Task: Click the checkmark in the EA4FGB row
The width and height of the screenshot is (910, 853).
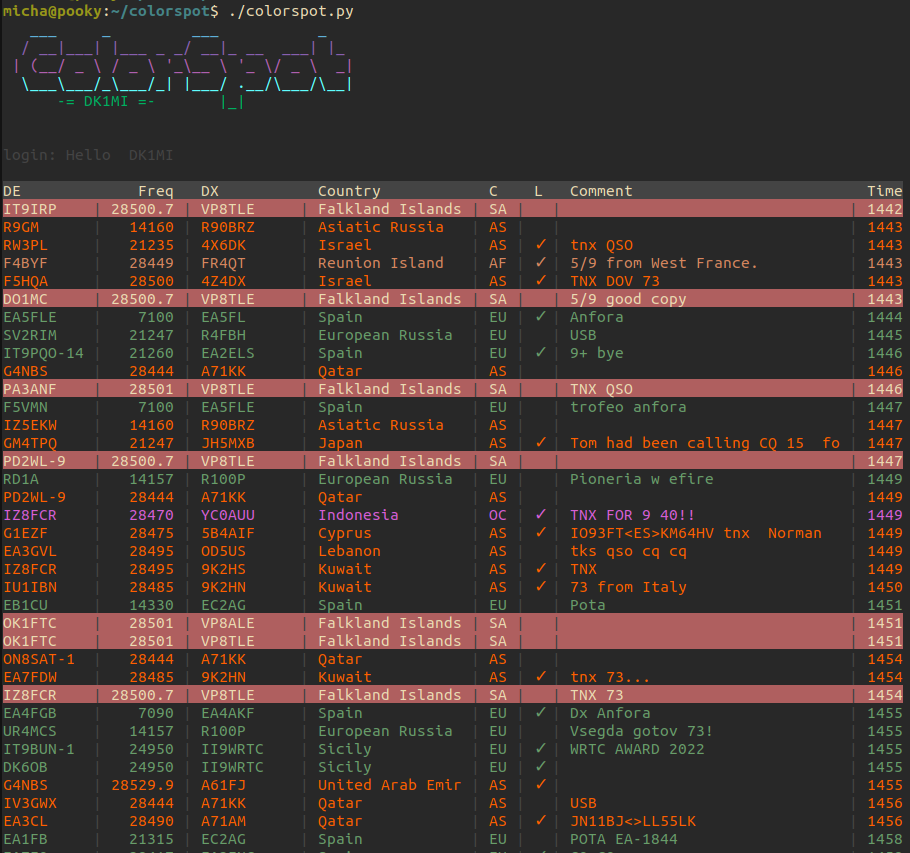Action: (x=540, y=713)
